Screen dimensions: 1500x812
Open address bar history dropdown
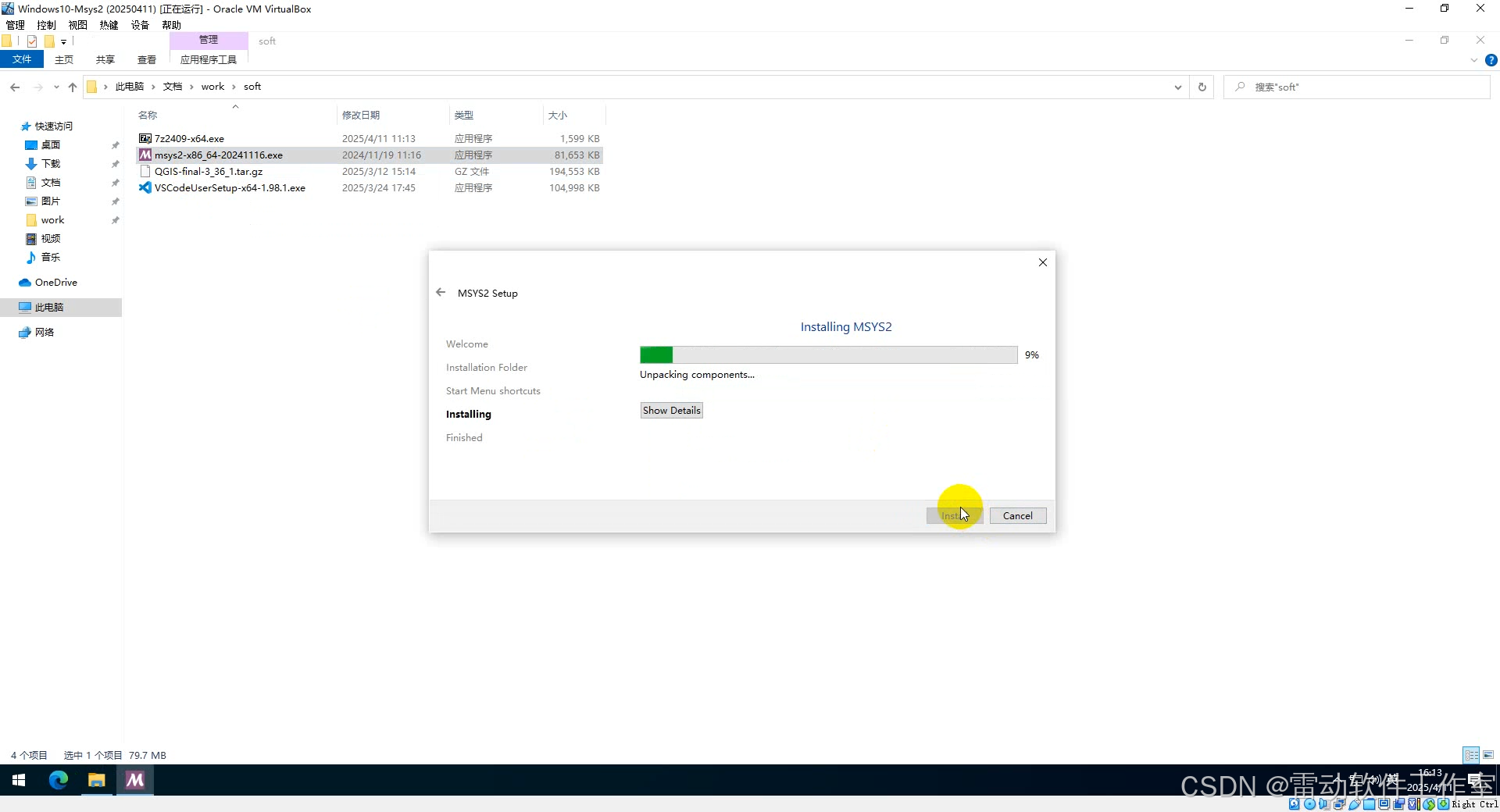(1177, 87)
